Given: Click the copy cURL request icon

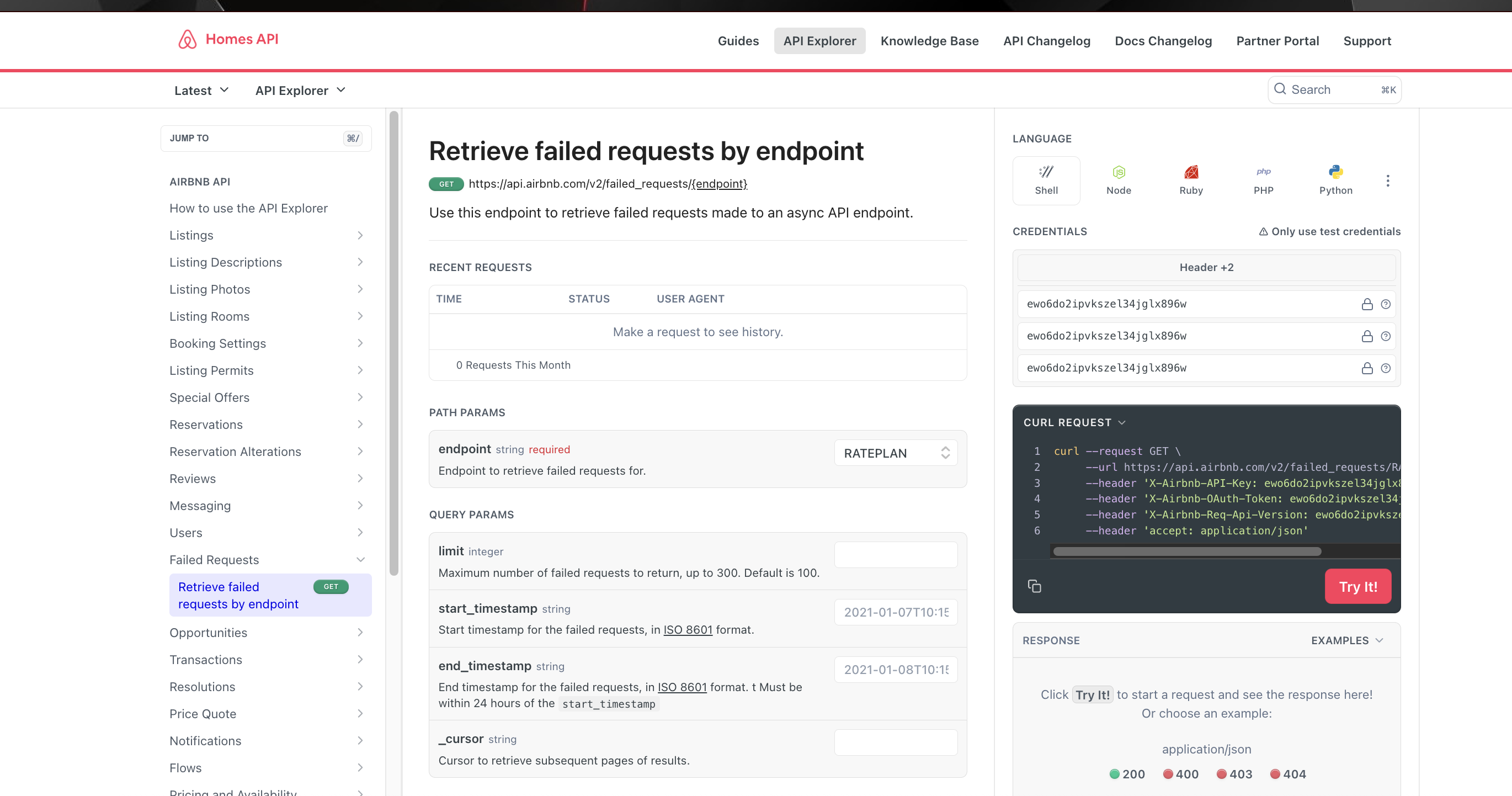Looking at the screenshot, I should tap(1034, 586).
